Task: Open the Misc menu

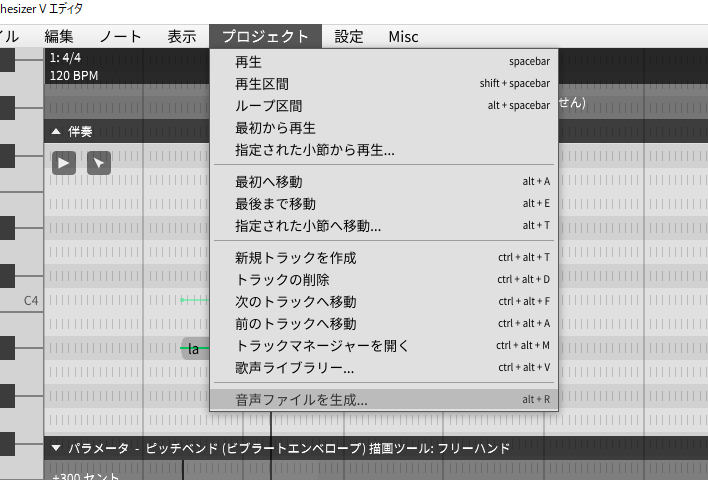Action: click(x=403, y=37)
